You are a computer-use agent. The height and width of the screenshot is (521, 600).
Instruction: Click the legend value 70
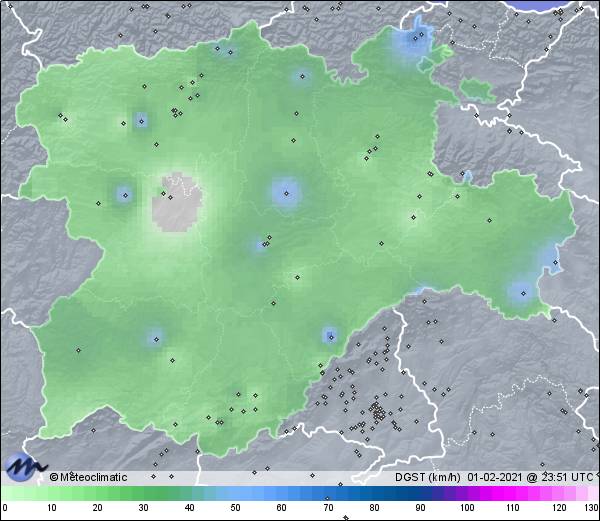pyautogui.click(x=328, y=508)
